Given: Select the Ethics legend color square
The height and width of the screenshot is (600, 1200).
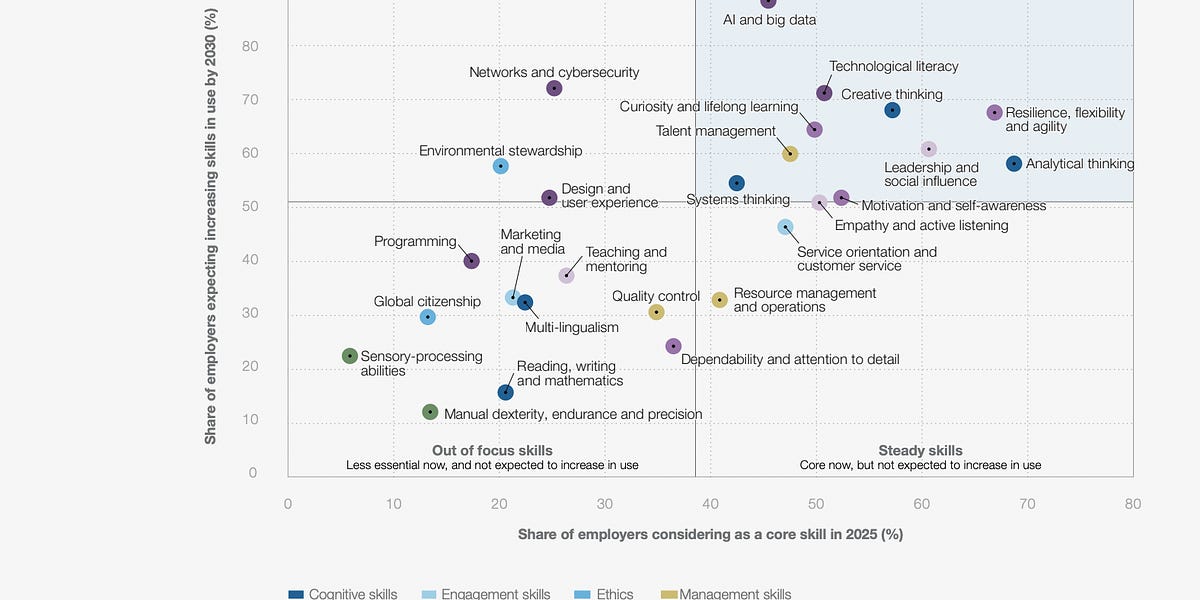Looking at the screenshot, I should tap(583, 595).
